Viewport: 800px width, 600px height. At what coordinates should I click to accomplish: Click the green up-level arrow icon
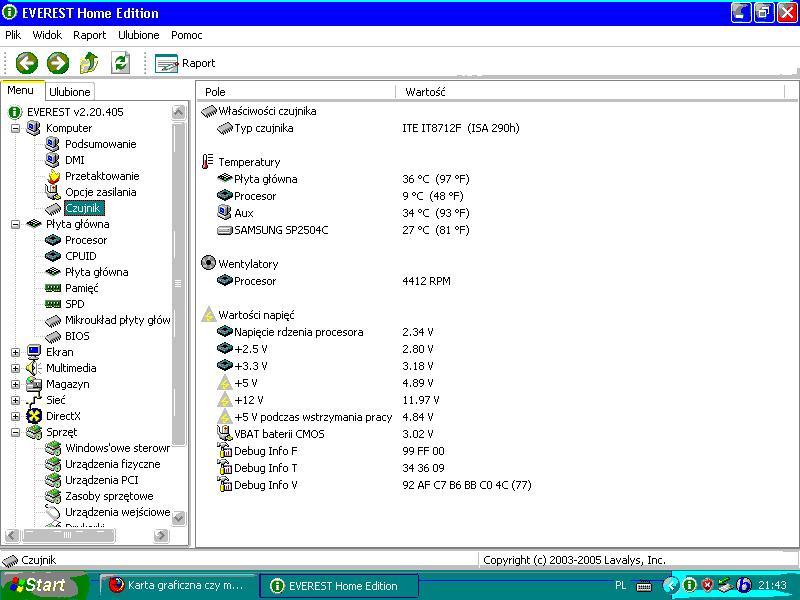(89, 63)
